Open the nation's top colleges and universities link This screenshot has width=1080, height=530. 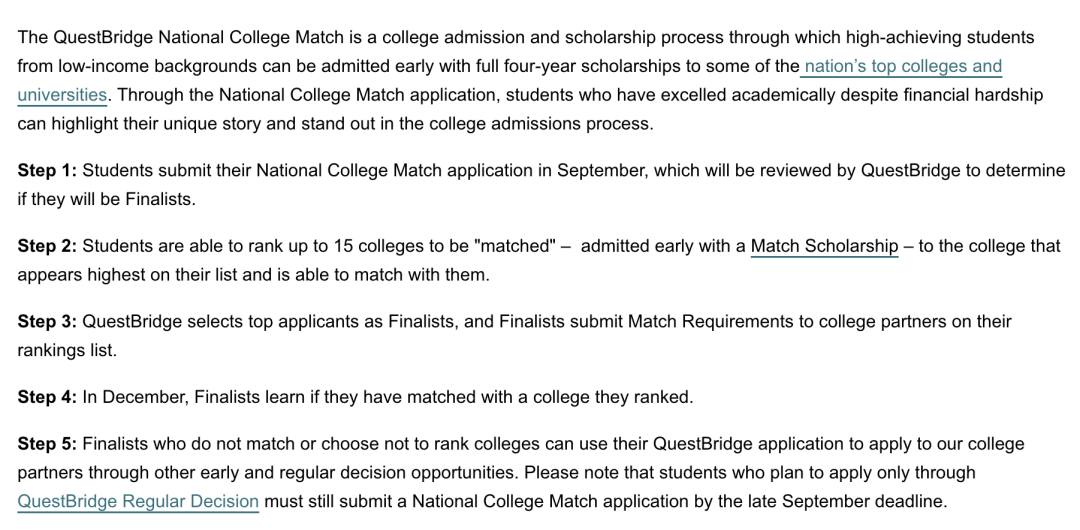pos(902,67)
